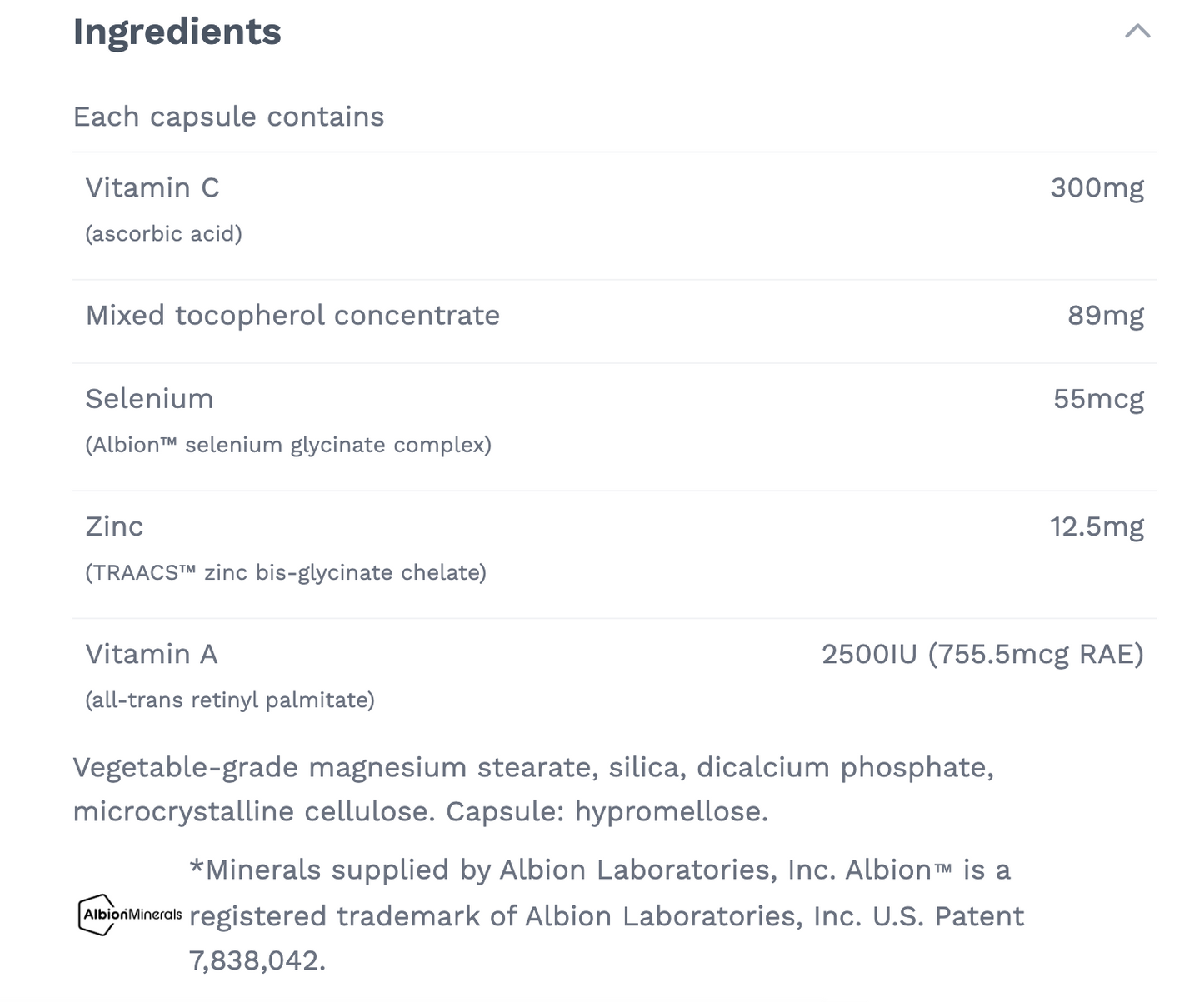Click the U.S. Patent 7,838,042 number
This screenshot has width=1204, height=1002.
[257, 960]
